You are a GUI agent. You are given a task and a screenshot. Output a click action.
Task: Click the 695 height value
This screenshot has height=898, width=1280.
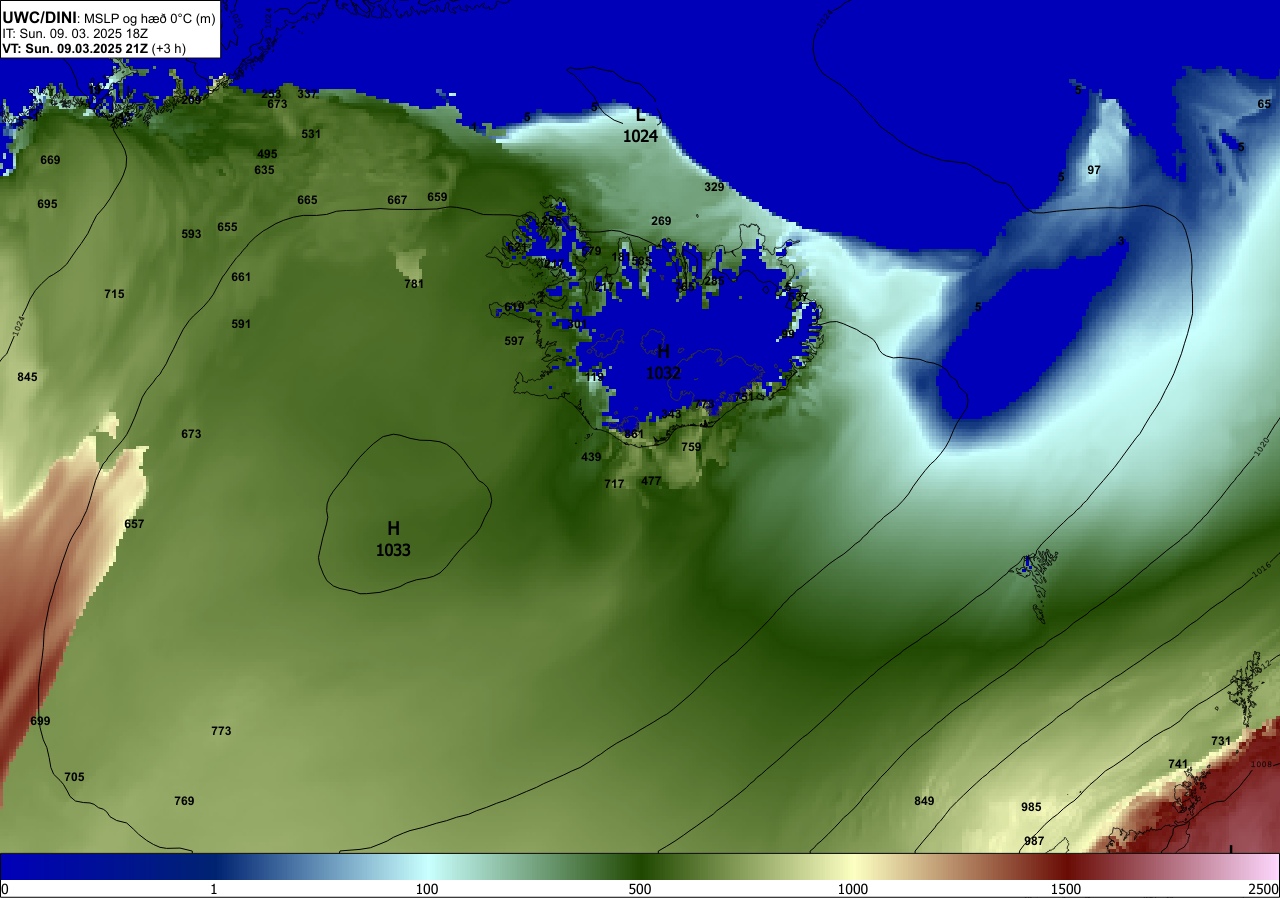(x=47, y=204)
